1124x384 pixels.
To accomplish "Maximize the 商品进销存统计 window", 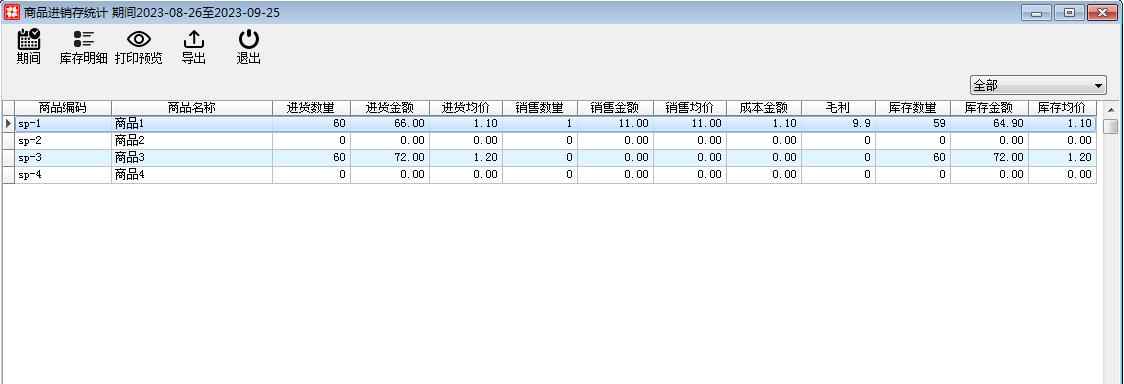I will click(x=1069, y=12).
